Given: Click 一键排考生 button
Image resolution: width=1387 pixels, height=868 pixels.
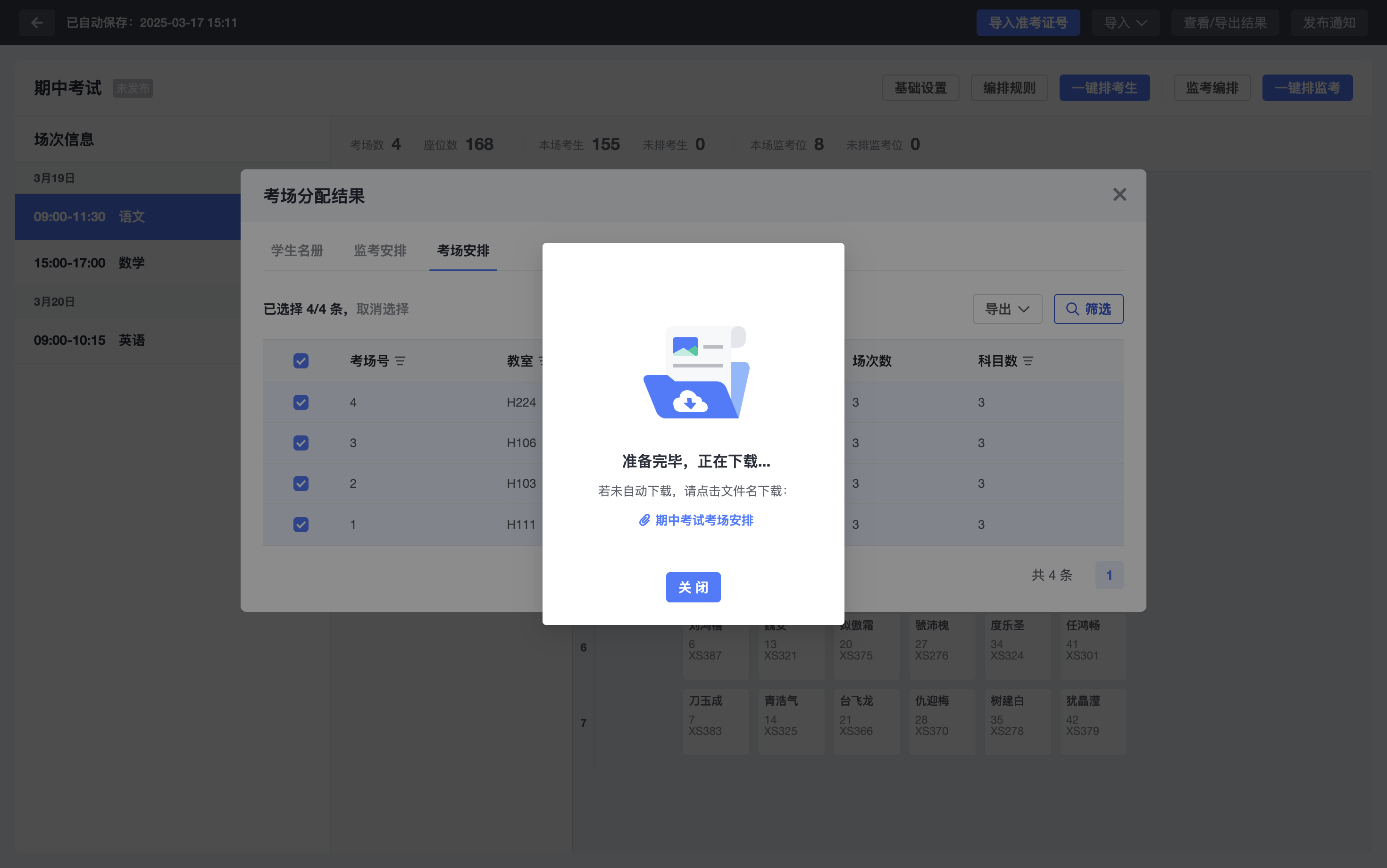Looking at the screenshot, I should pos(1104,88).
